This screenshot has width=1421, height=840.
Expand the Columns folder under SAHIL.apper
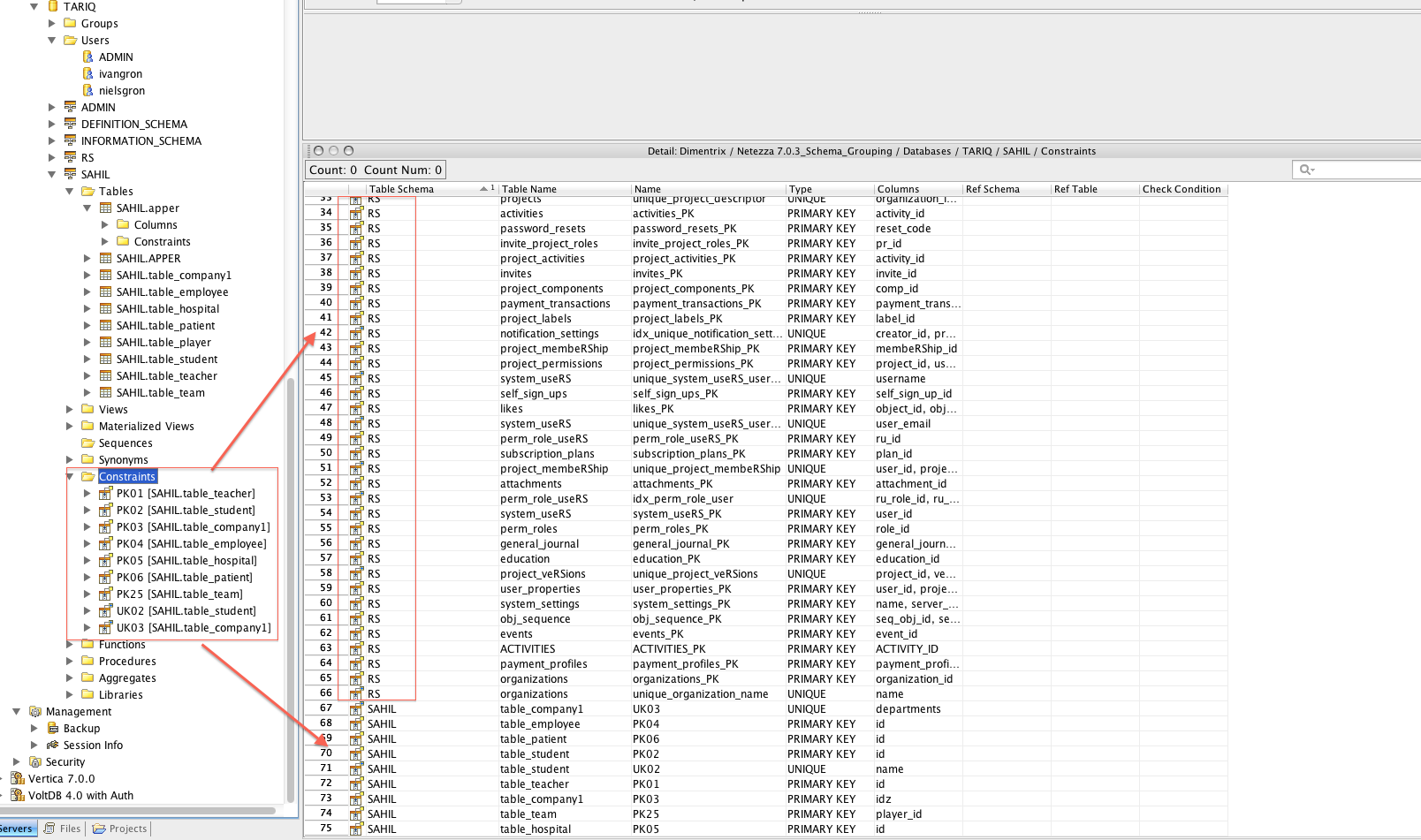(104, 224)
